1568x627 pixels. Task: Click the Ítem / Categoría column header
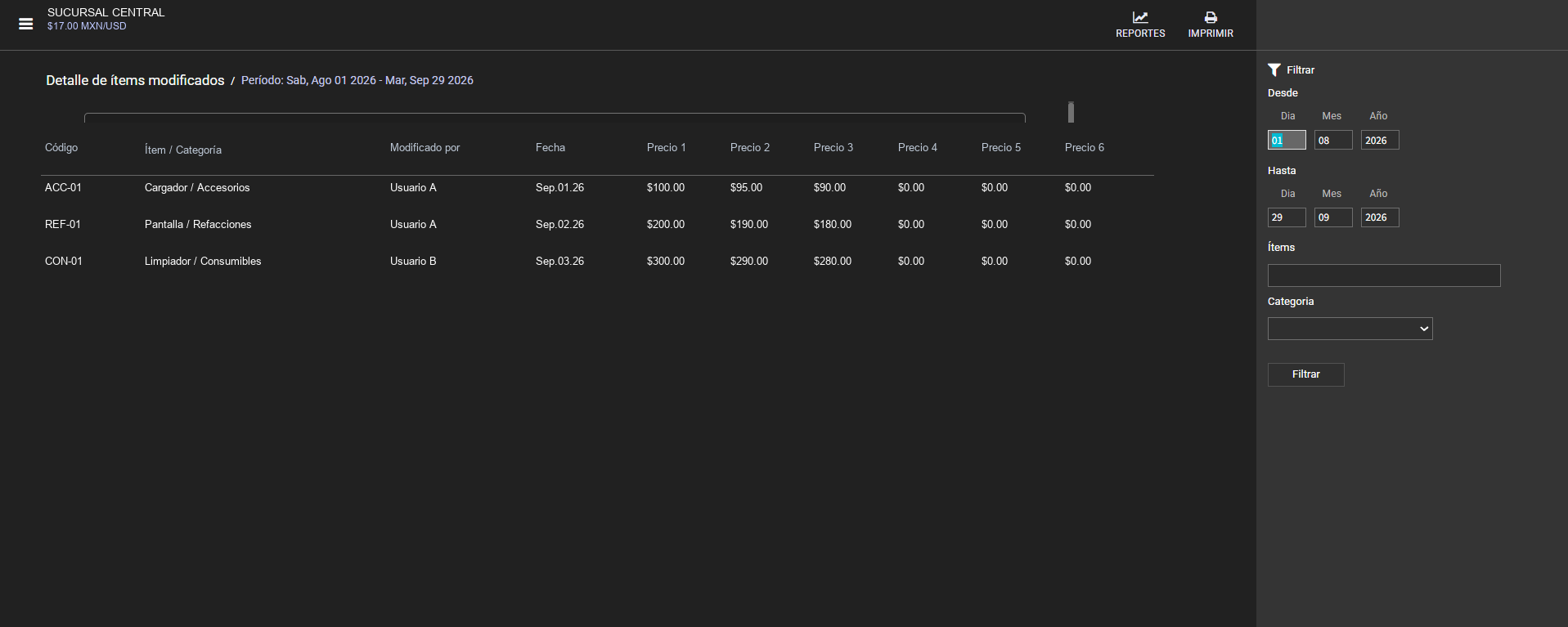tap(183, 150)
